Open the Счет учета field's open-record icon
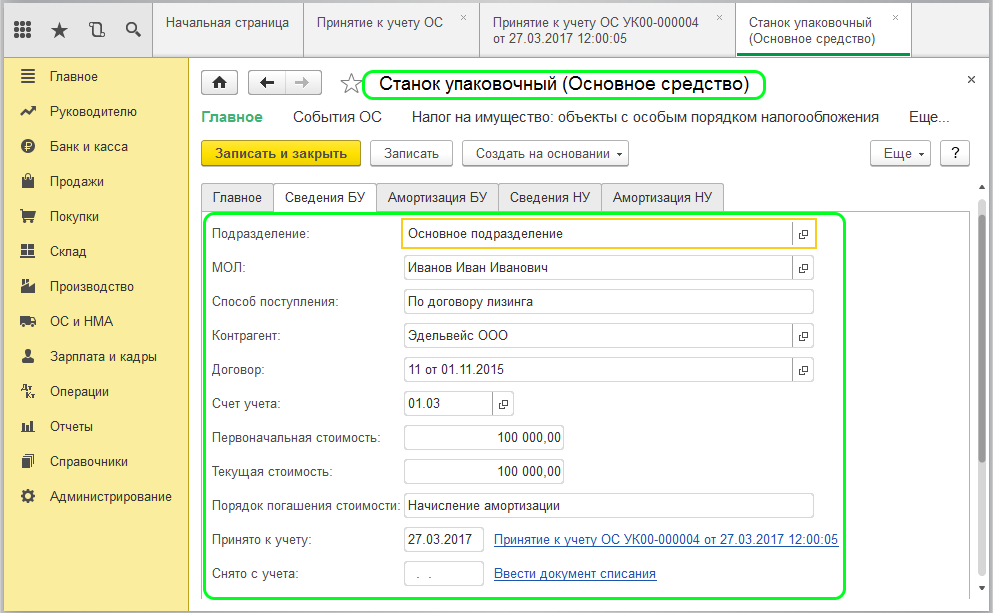Screen dimensions: 993x613 (503, 404)
